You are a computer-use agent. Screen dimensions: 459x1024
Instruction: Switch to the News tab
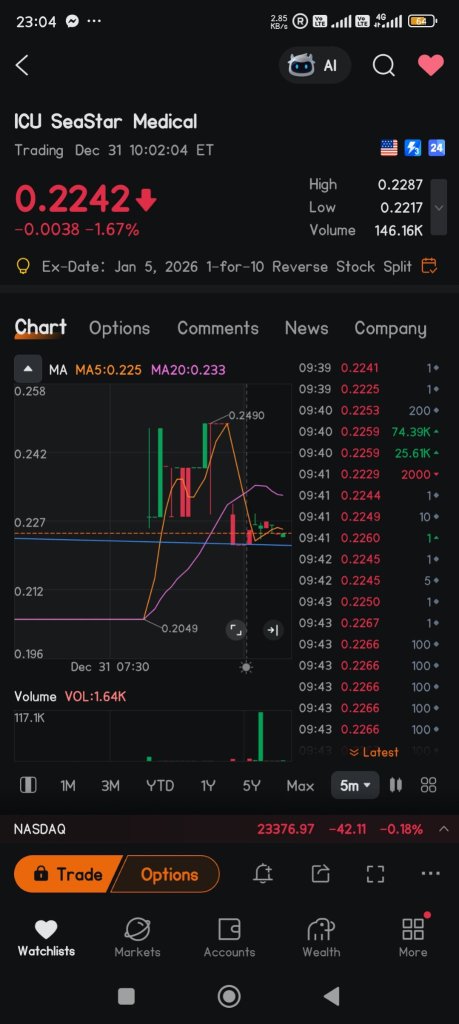click(x=306, y=328)
